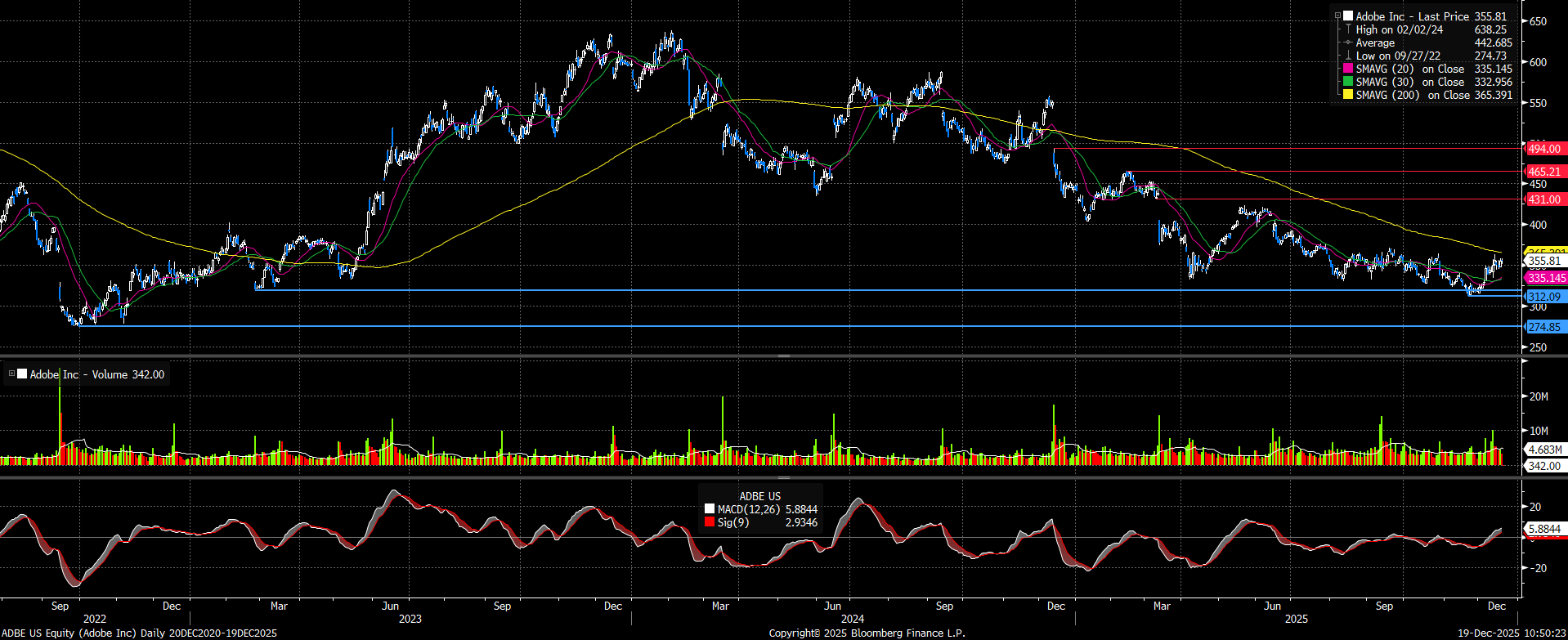
Task: Click the white Volume series swatch
Action: (x=22, y=374)
